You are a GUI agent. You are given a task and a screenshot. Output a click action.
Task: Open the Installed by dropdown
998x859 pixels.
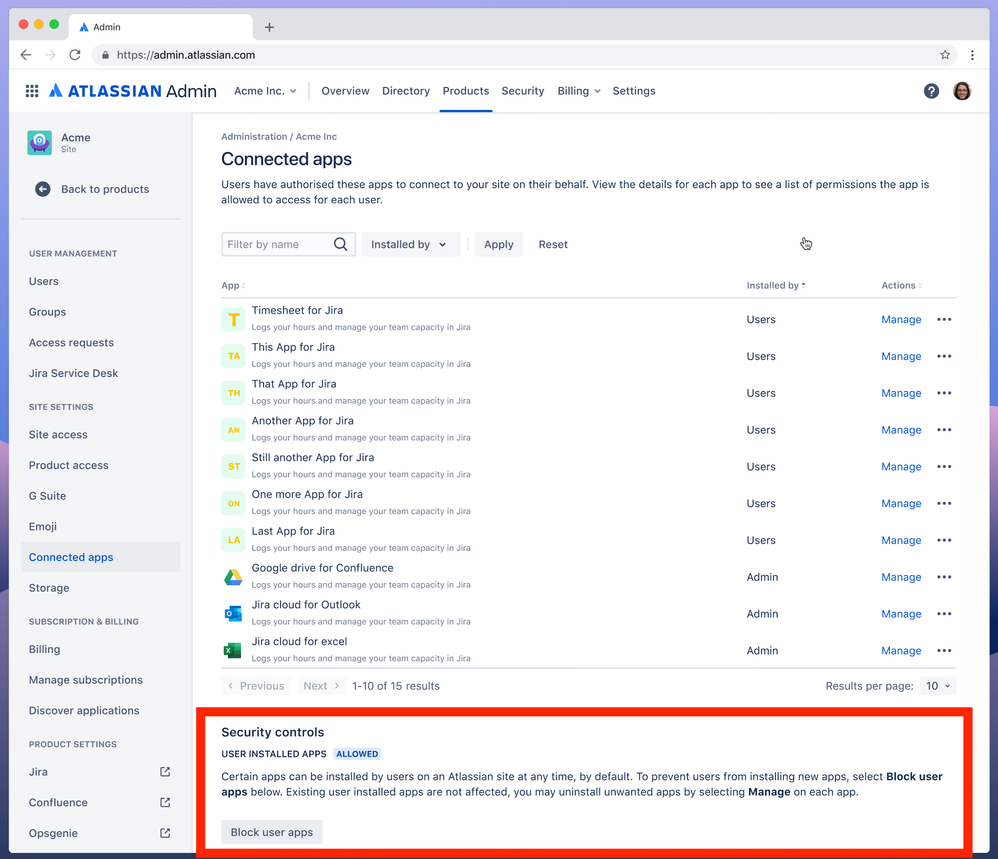(x=410, y=244)
